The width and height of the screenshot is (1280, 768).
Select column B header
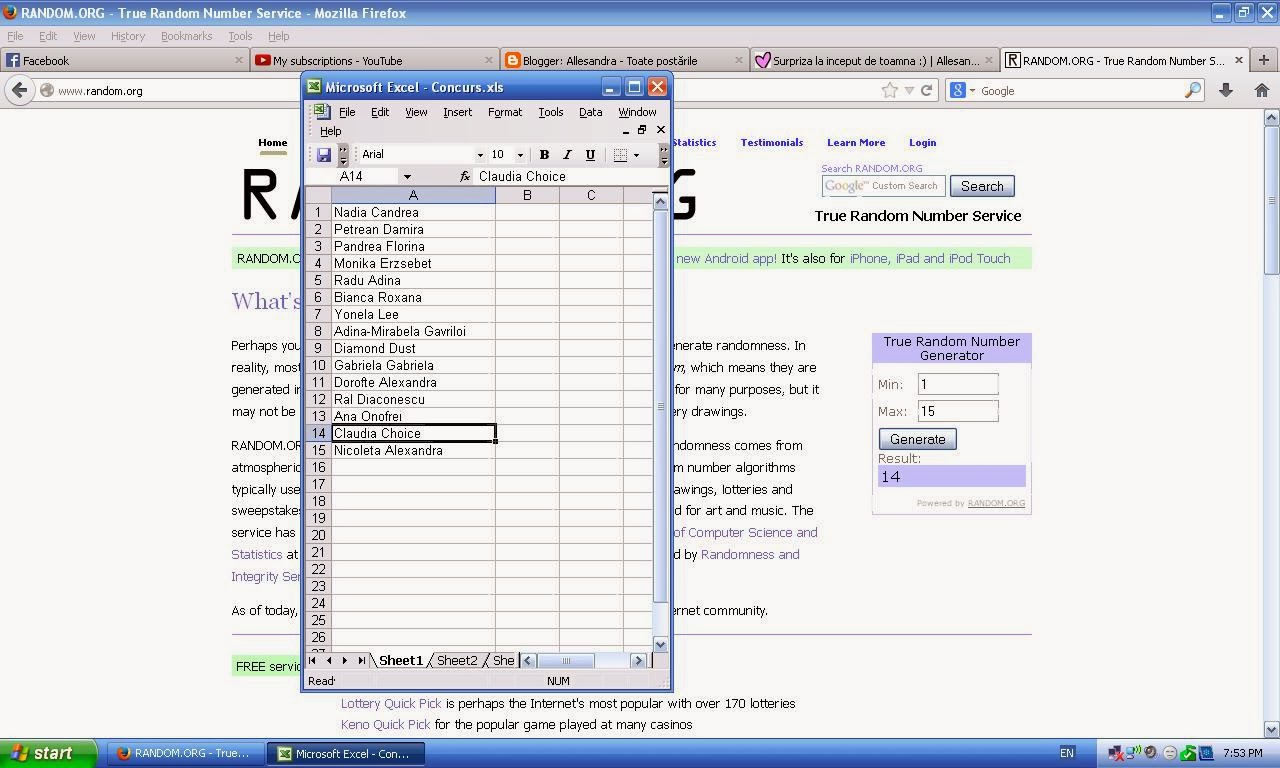527,195
